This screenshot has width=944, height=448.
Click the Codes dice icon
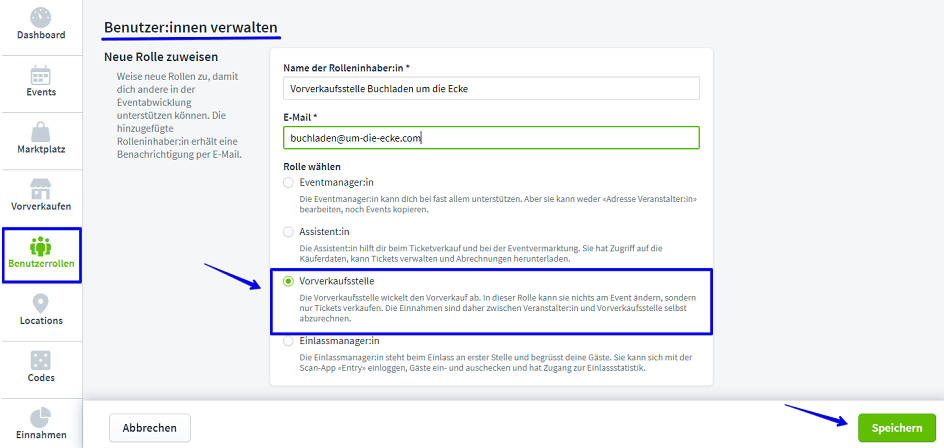(x=41, y=360)
